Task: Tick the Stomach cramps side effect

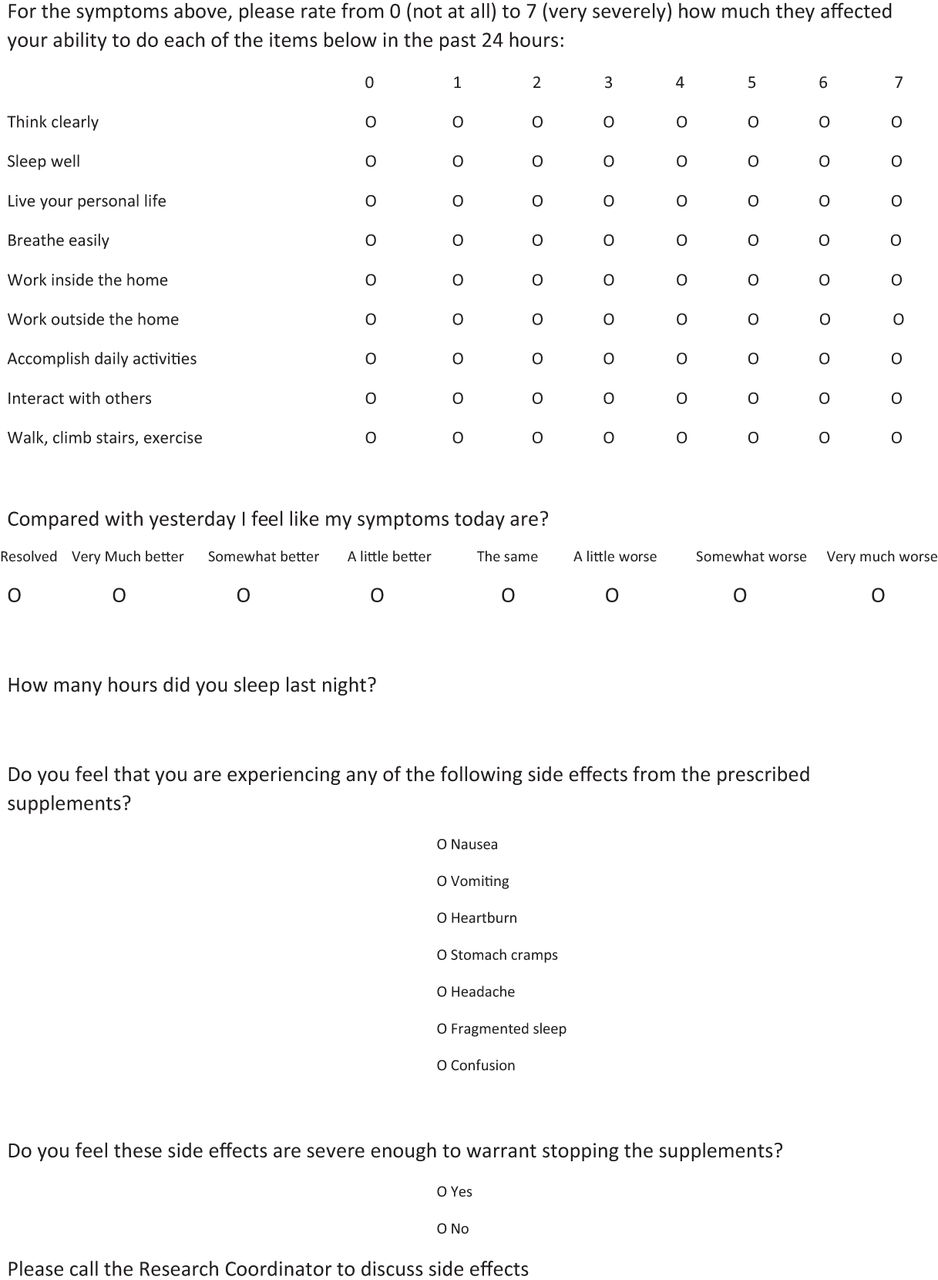Action: click(441, 955)
